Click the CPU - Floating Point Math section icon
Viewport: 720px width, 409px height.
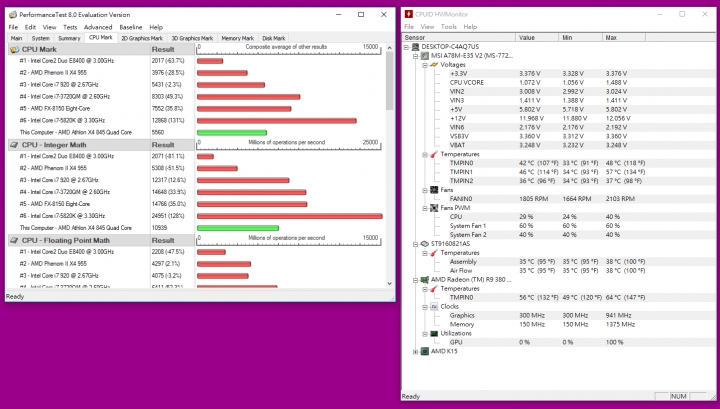14,240
